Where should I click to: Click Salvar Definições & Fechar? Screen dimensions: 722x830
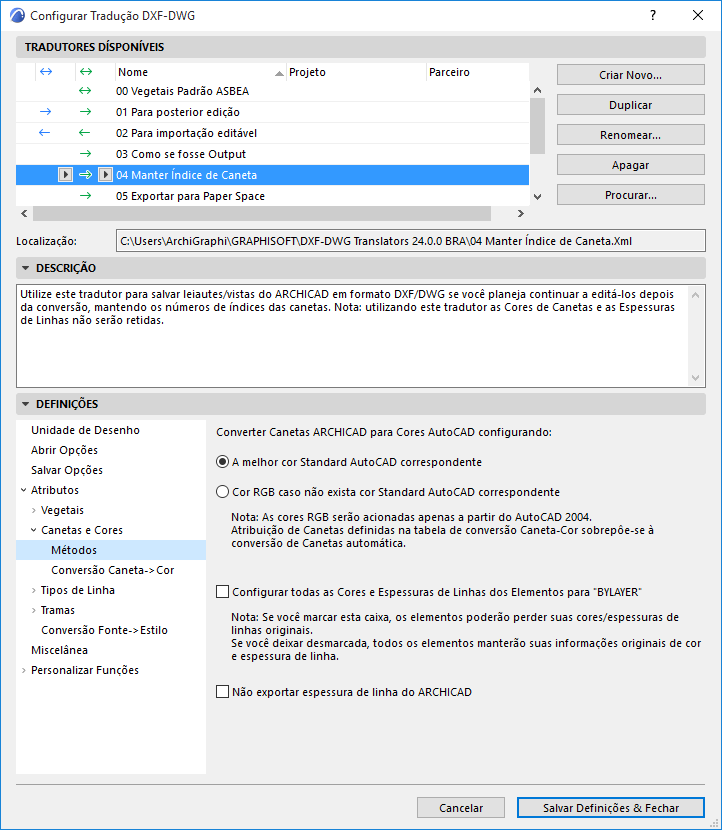611,808
